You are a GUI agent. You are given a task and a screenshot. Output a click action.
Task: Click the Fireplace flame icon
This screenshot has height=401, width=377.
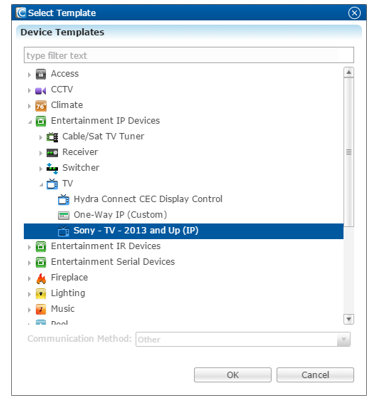(41, 278)
